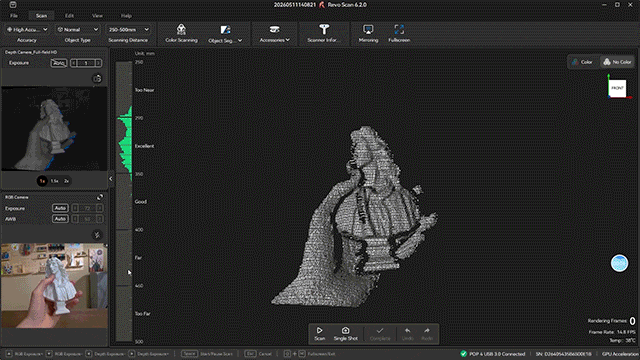The height and width of the screenshot is (360, 640).
Task: Open the Help menu
Action: pos(126,16)
